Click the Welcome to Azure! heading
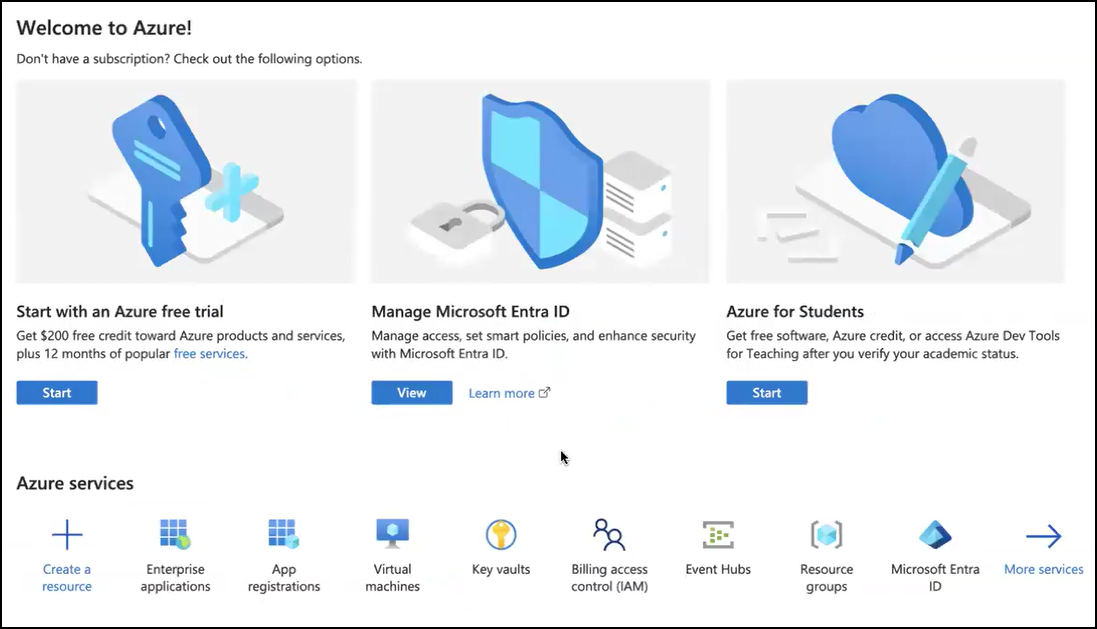This screenshot has height=629, width=1097. pyautogui.click(x=104, y=28)
